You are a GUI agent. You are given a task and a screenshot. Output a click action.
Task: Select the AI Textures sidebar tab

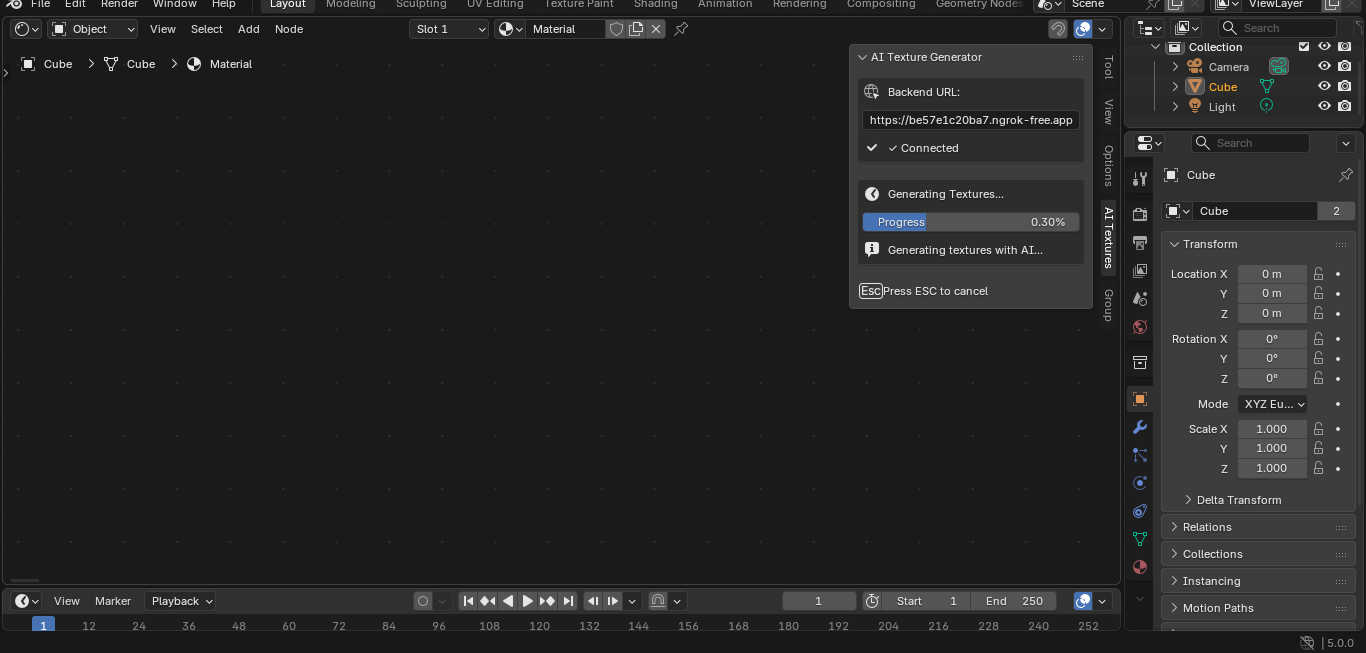[x=1108, y=238]
